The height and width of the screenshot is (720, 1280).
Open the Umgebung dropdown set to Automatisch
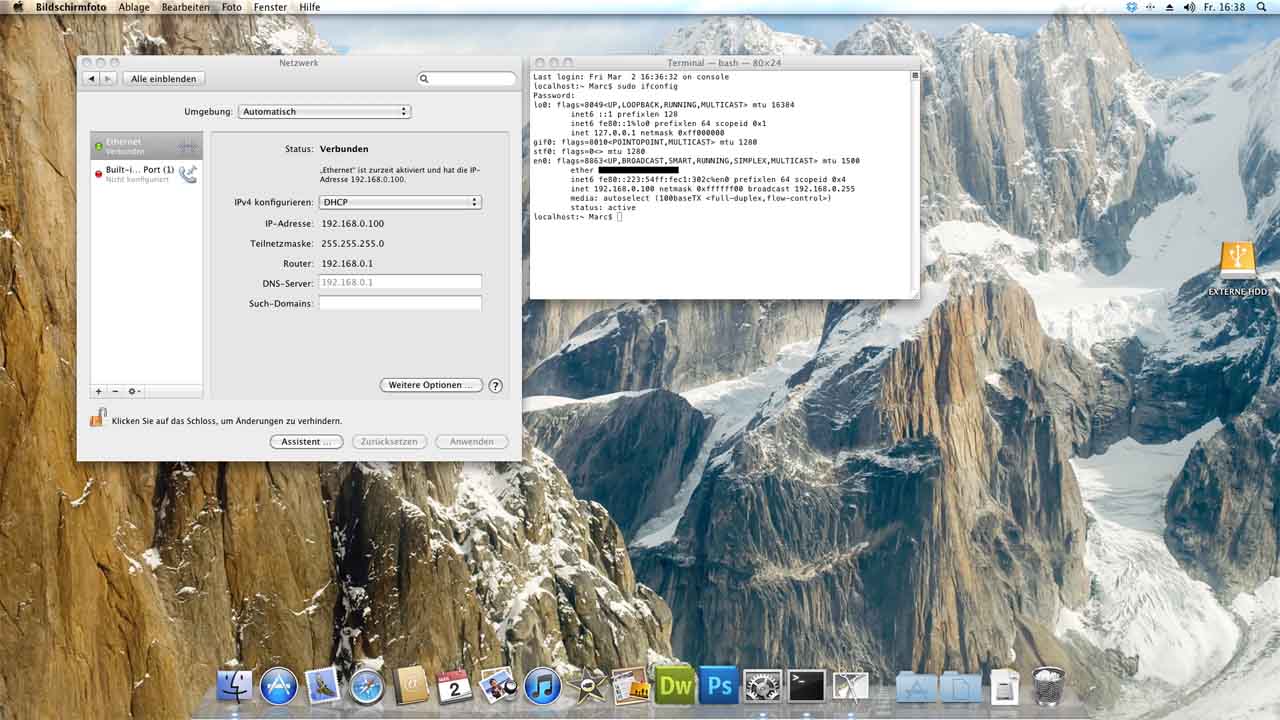coord(325,112)
